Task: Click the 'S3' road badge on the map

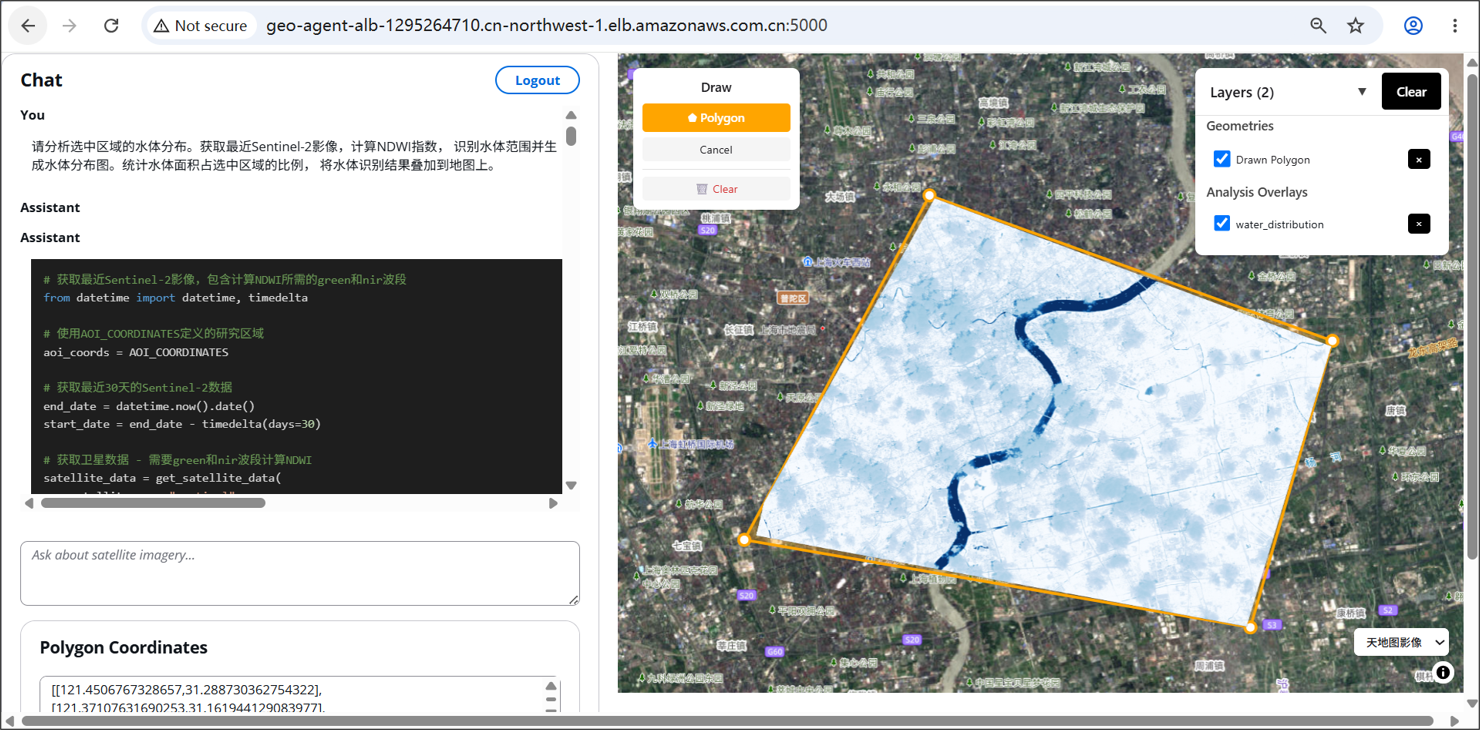Action: tap(1272, 625)
